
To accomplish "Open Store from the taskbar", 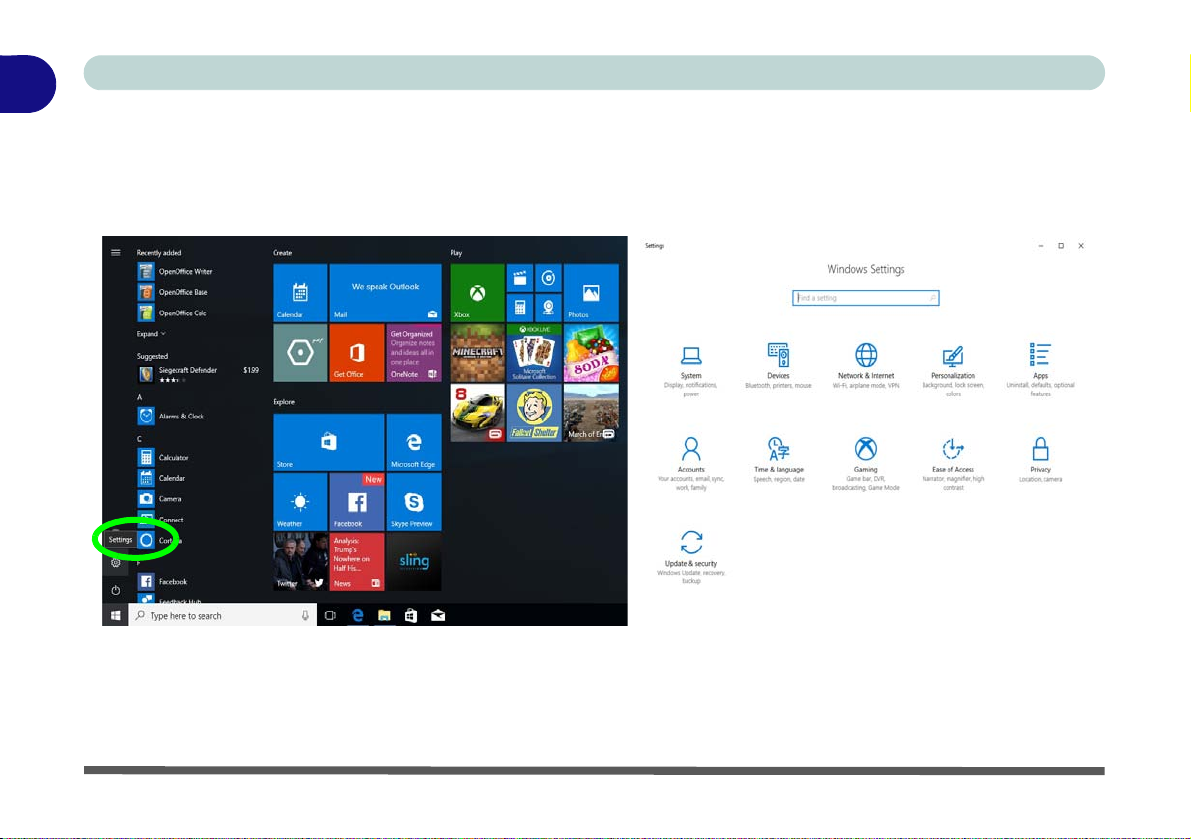I will [x=411, y=615].
